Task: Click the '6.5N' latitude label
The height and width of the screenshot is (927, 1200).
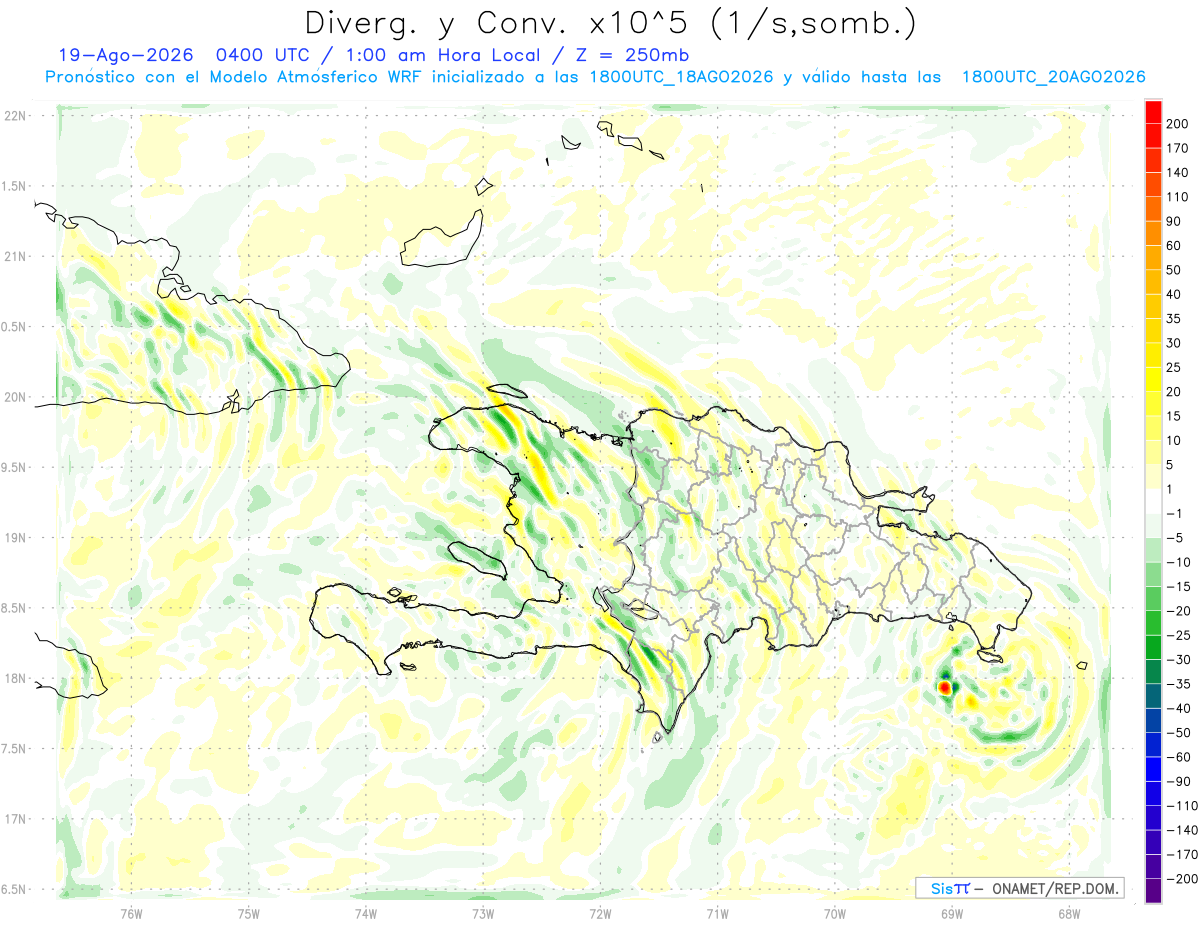Action: (x=14, y=889)
